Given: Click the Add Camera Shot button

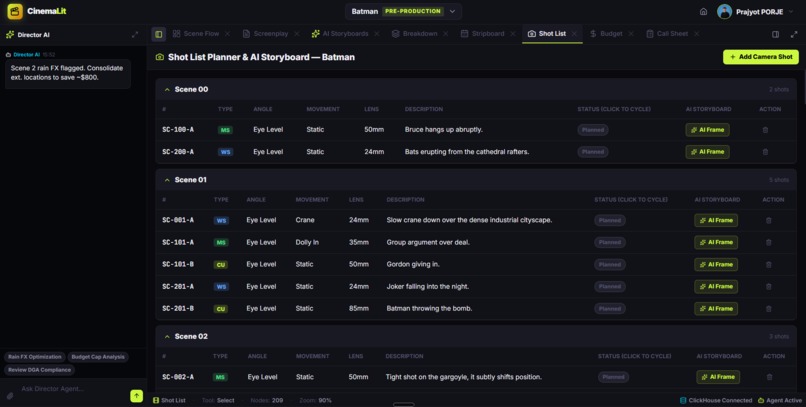Looking at the screenshot, I should 761,57.
